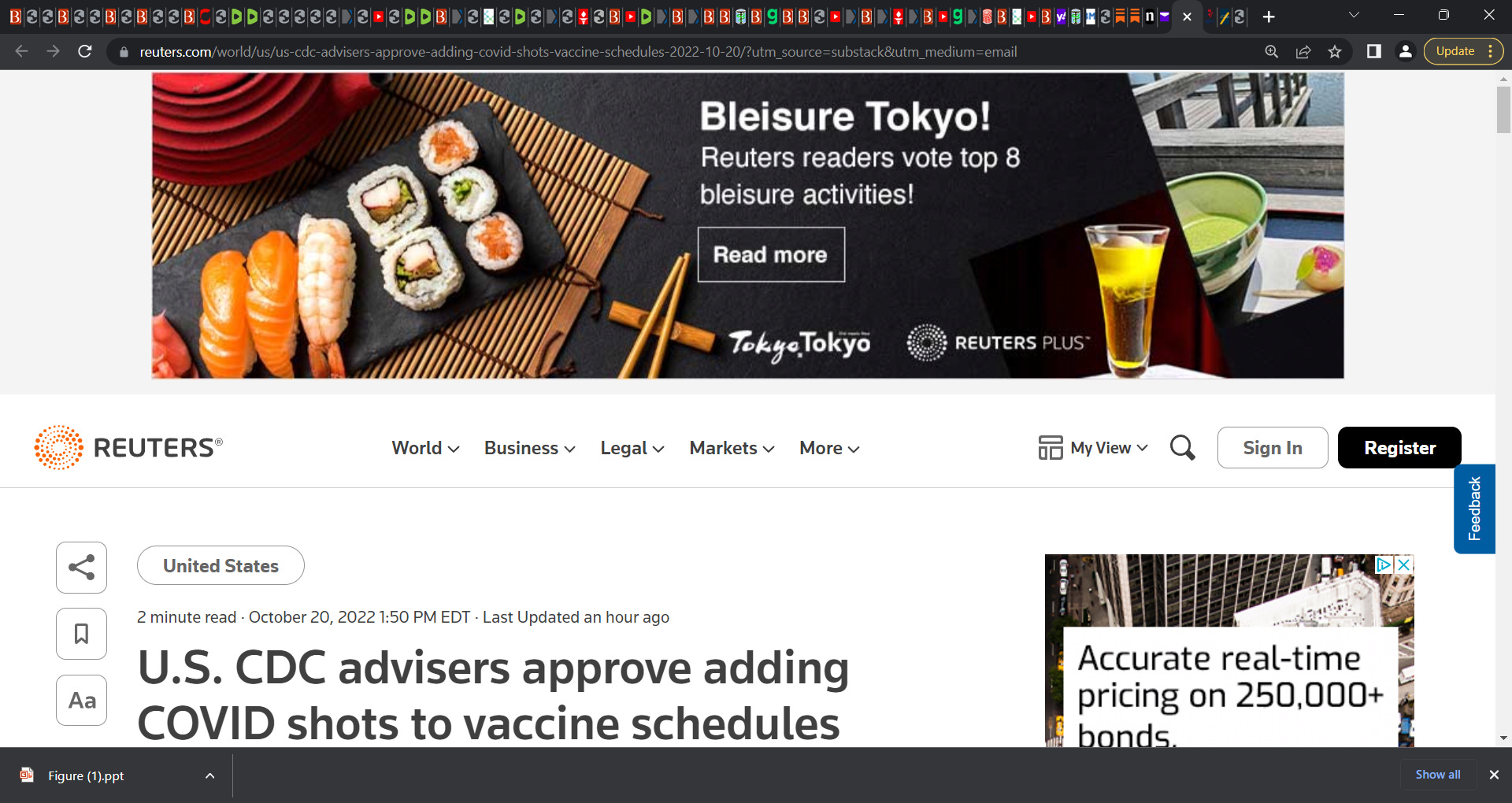Click the Reuters logo

[x=128, y=448]
